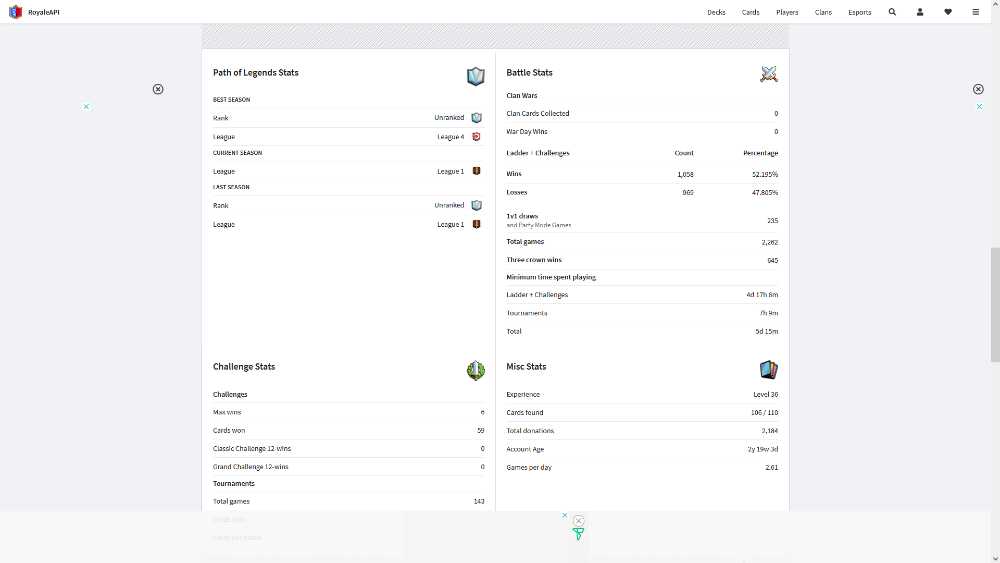Select the Cards found 106 / 110 value
The height and width of the screenshot is (563, 1000).
pos(765,413)
